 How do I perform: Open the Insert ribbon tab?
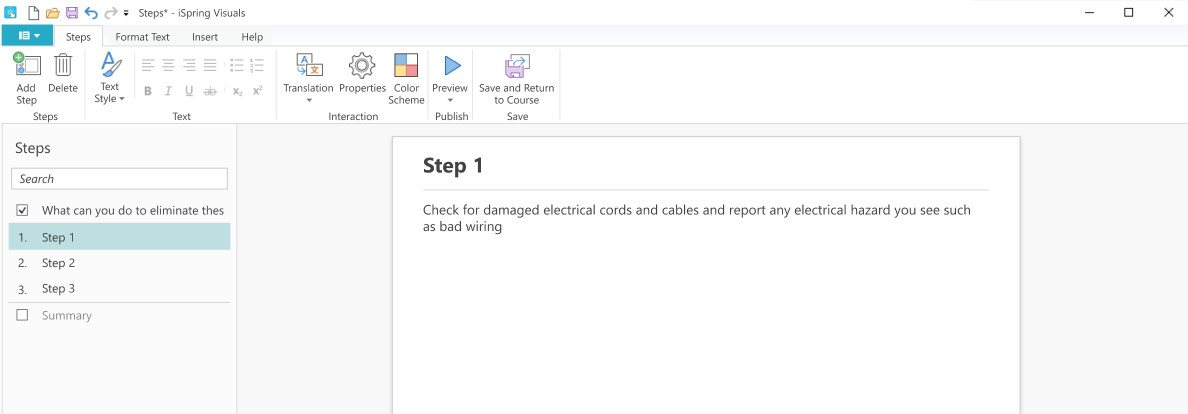coord(205,36)
